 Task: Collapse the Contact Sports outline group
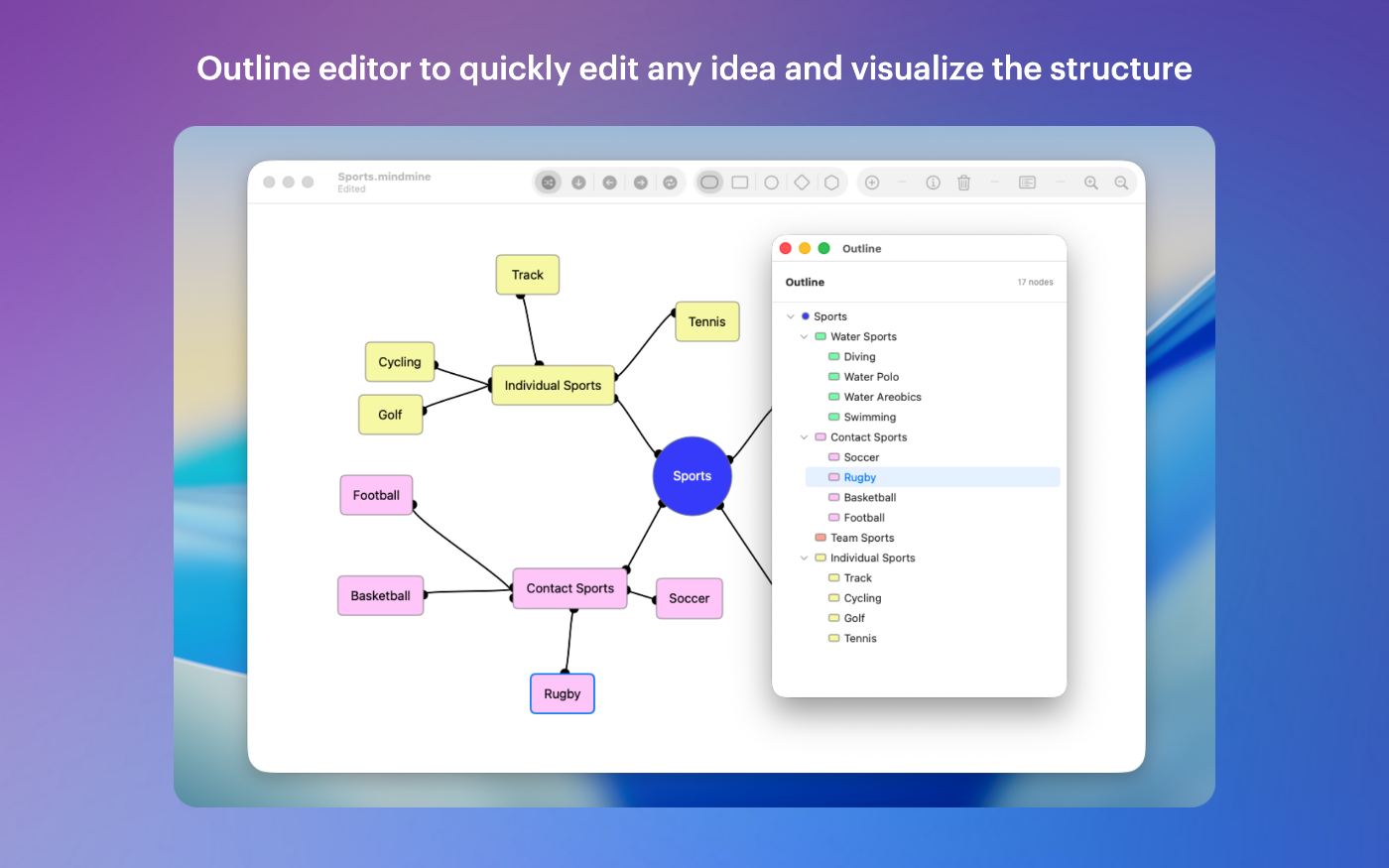(x=805, y=437)
